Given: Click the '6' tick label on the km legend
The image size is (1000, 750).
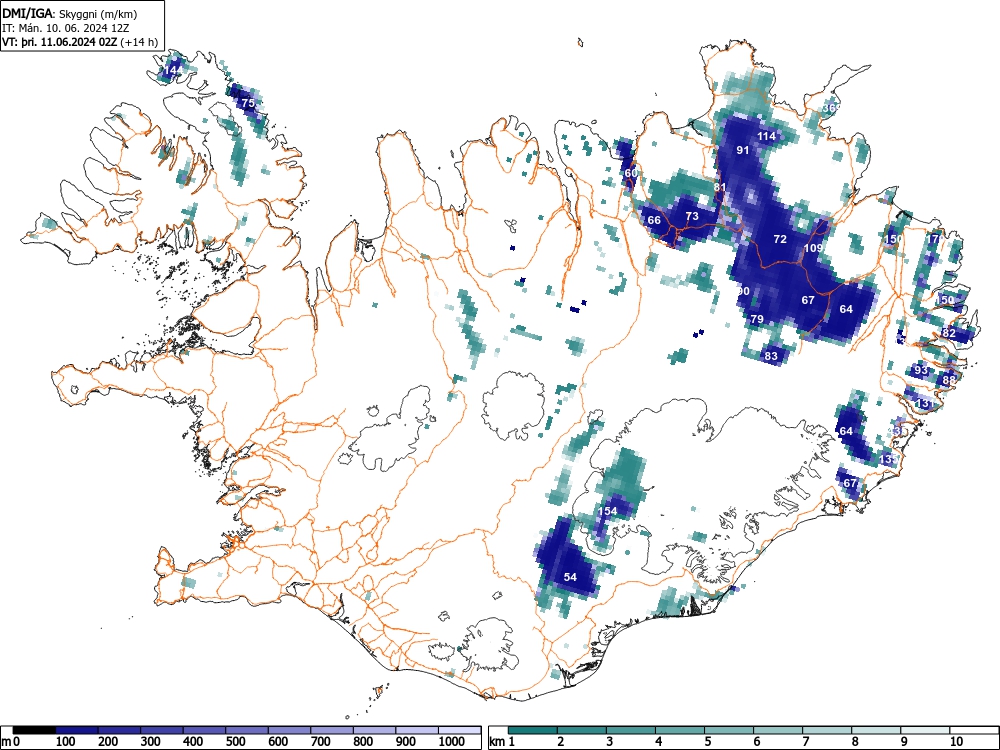Looking at the screenshot, I should [757, 742].
